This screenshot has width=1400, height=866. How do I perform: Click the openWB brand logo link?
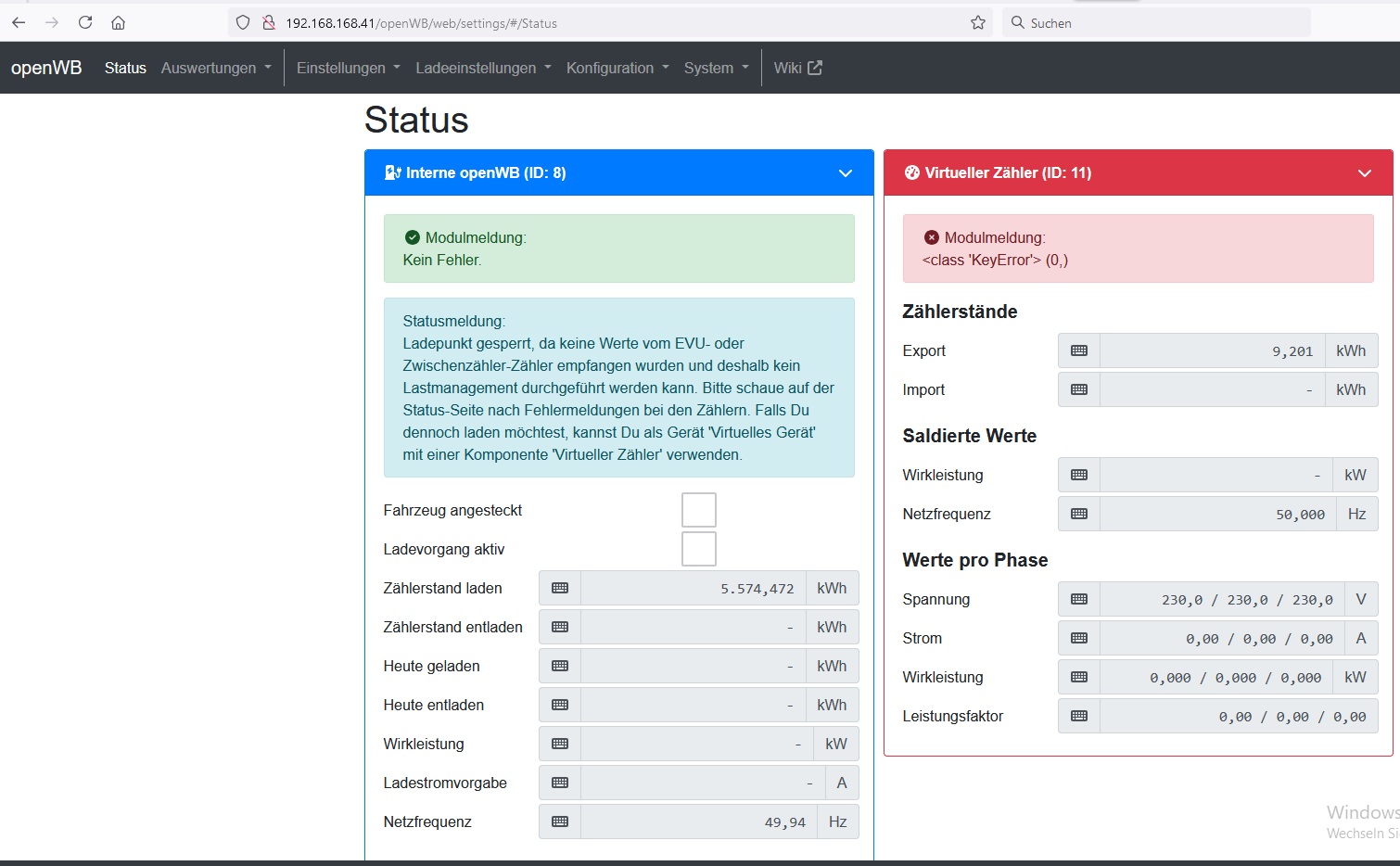46,68
